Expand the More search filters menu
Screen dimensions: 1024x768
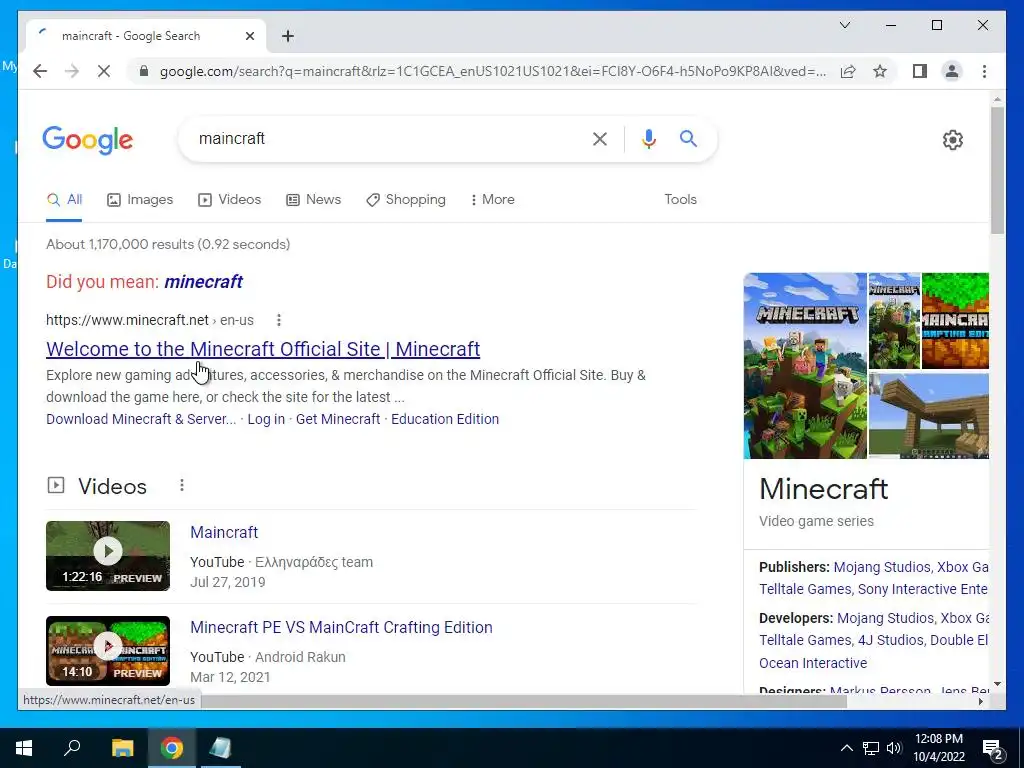point(492,199)
